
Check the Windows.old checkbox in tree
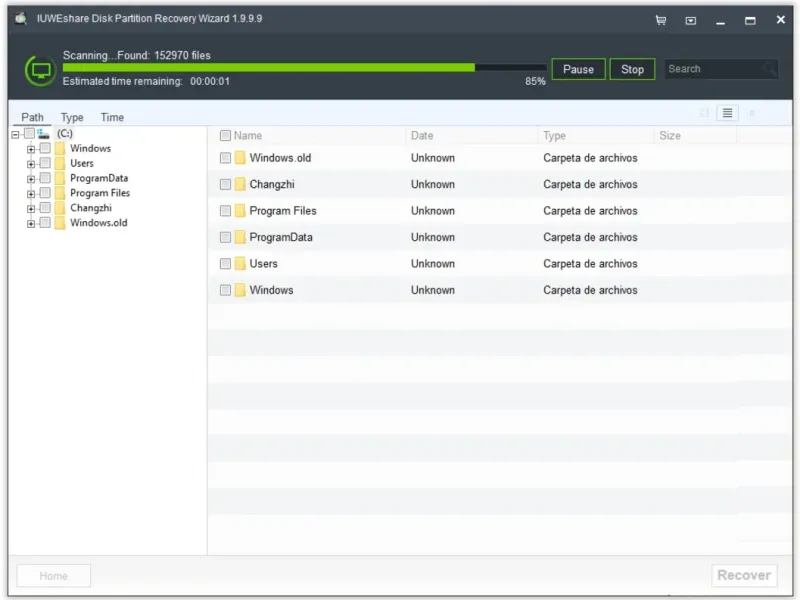tap(45, 222)
